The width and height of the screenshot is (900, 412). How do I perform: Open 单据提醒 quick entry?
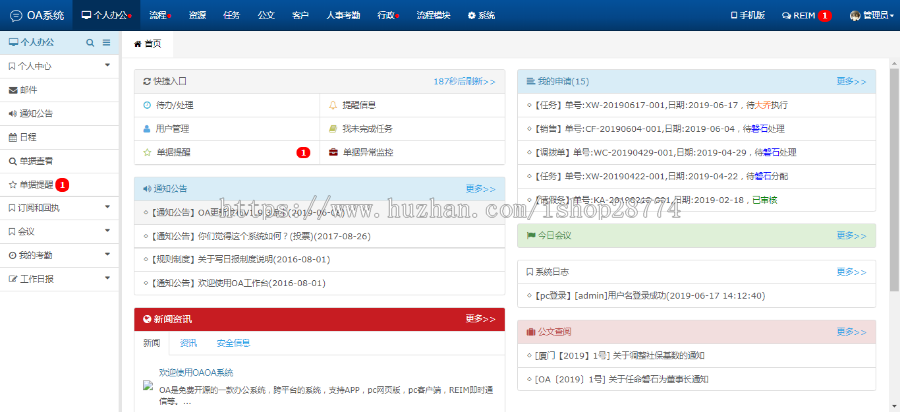tap(227, 153)
